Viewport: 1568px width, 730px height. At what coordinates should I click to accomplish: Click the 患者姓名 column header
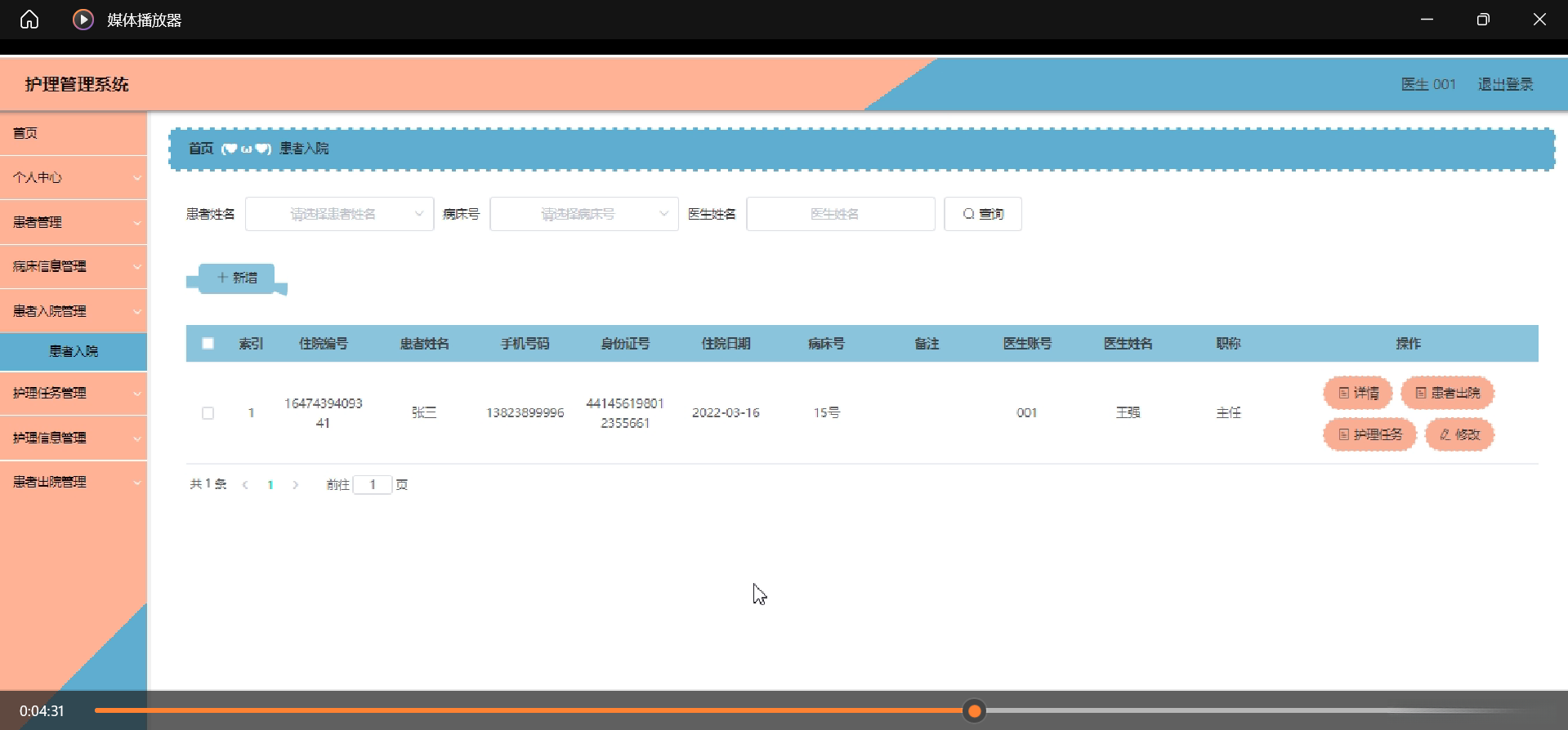click(x=424, y=344)
